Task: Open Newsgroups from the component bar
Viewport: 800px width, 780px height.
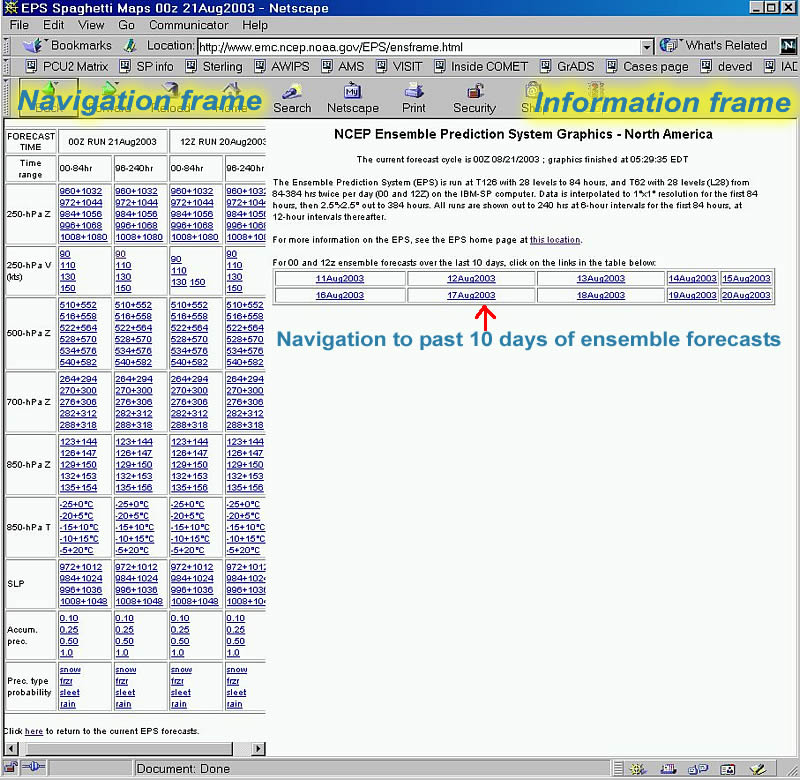Action: (x=698, y=769)
